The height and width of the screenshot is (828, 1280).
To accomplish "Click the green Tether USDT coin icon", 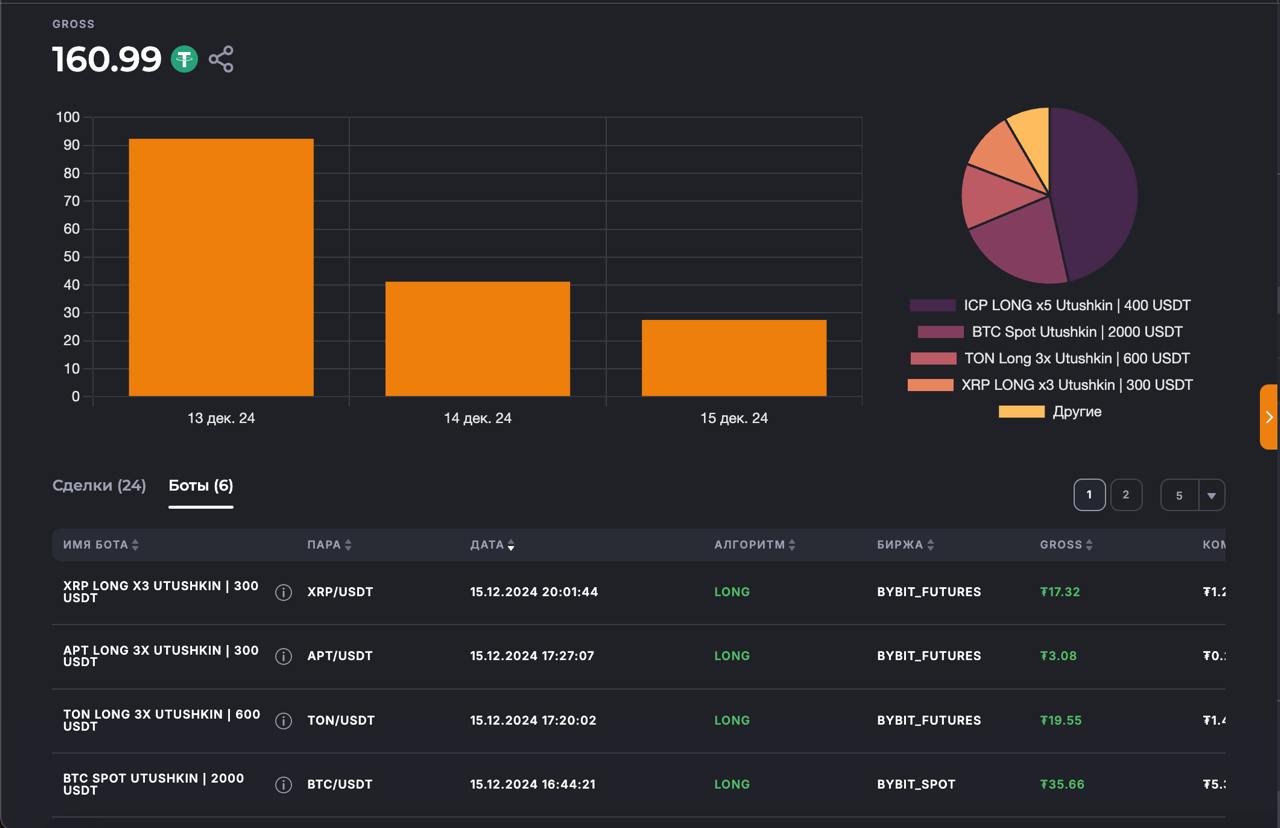I will [184, 59].
